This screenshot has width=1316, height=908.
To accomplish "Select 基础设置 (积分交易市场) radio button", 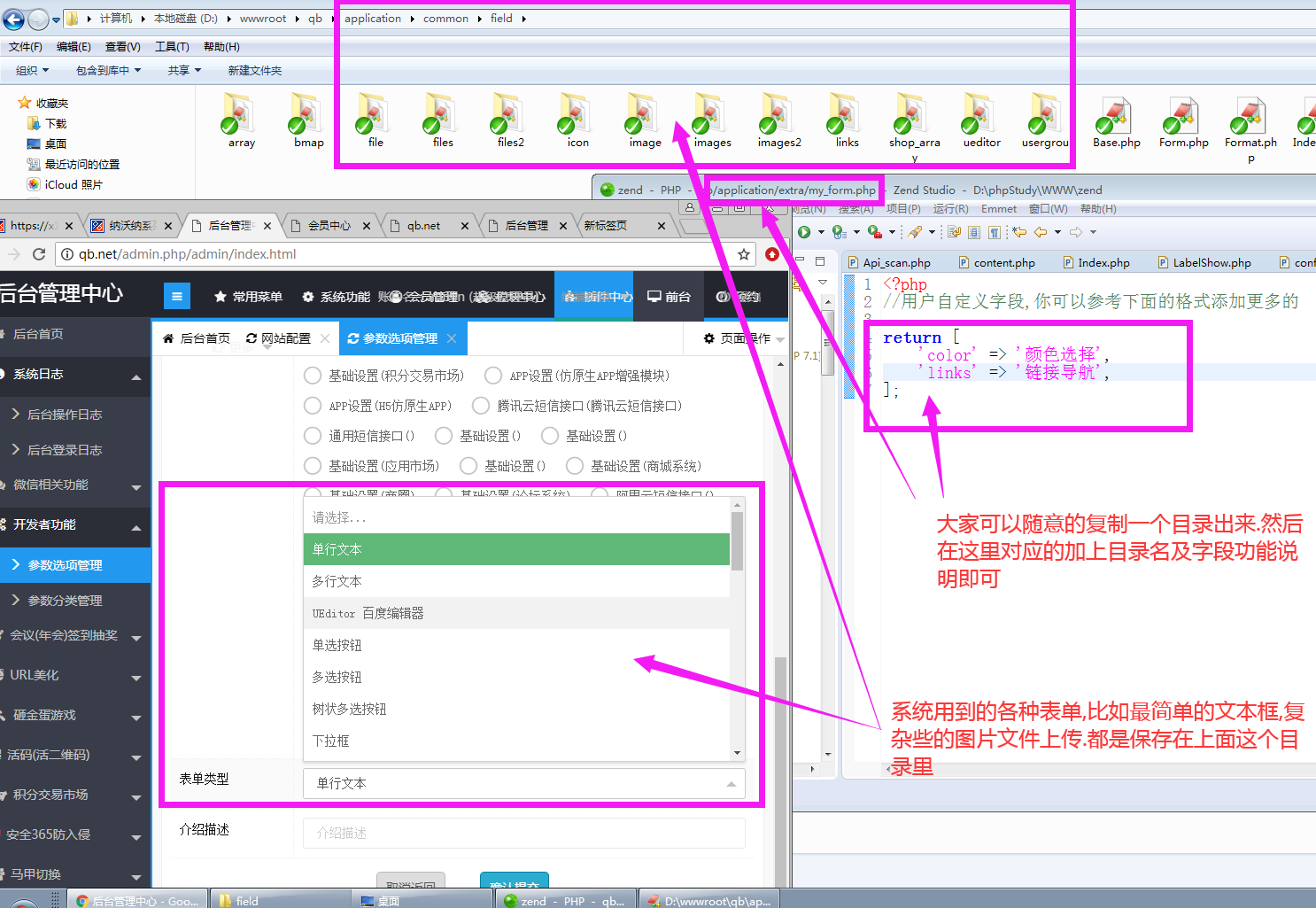I will click(313, 376).
